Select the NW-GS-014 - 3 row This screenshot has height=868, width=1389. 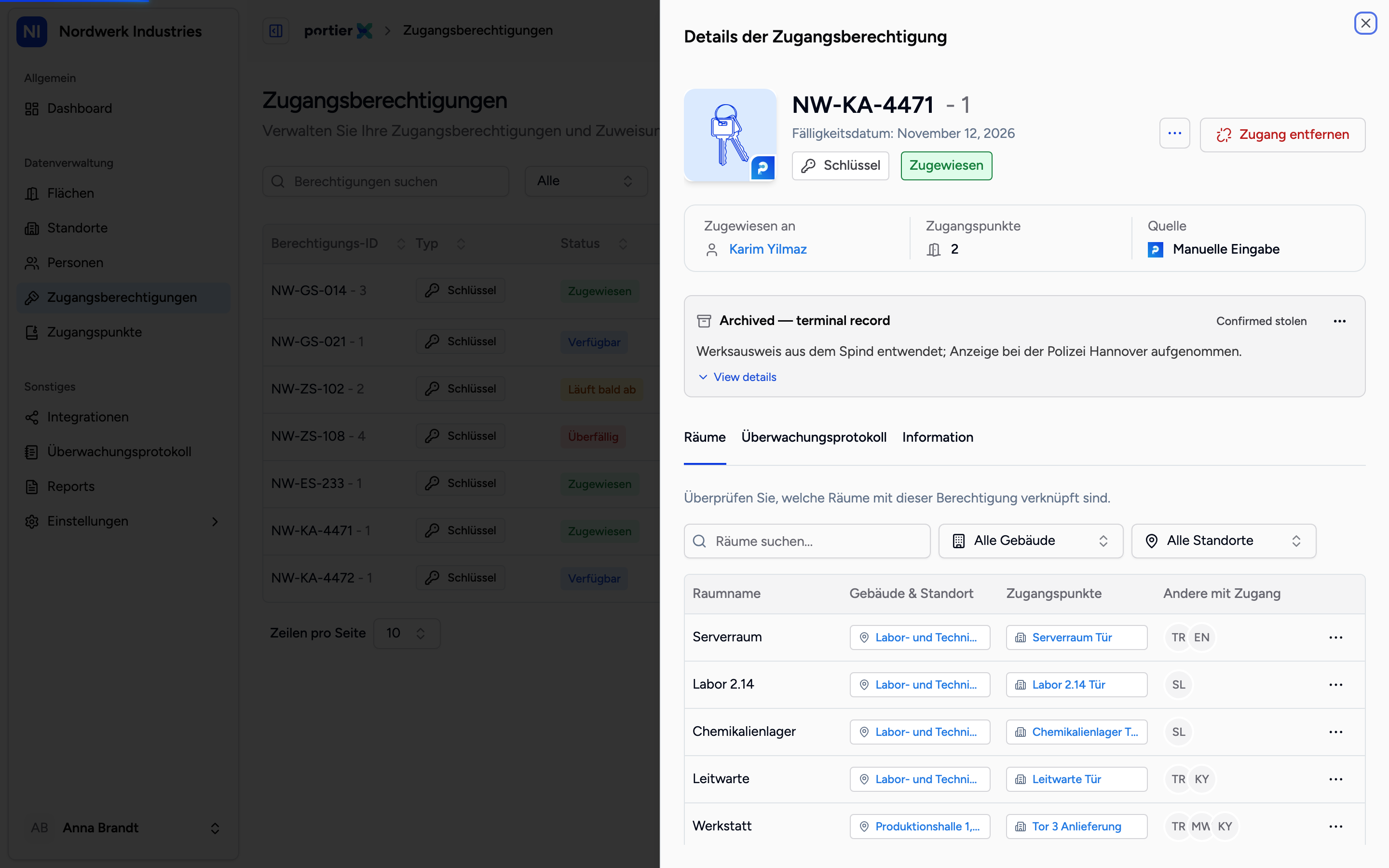(461, 290)
